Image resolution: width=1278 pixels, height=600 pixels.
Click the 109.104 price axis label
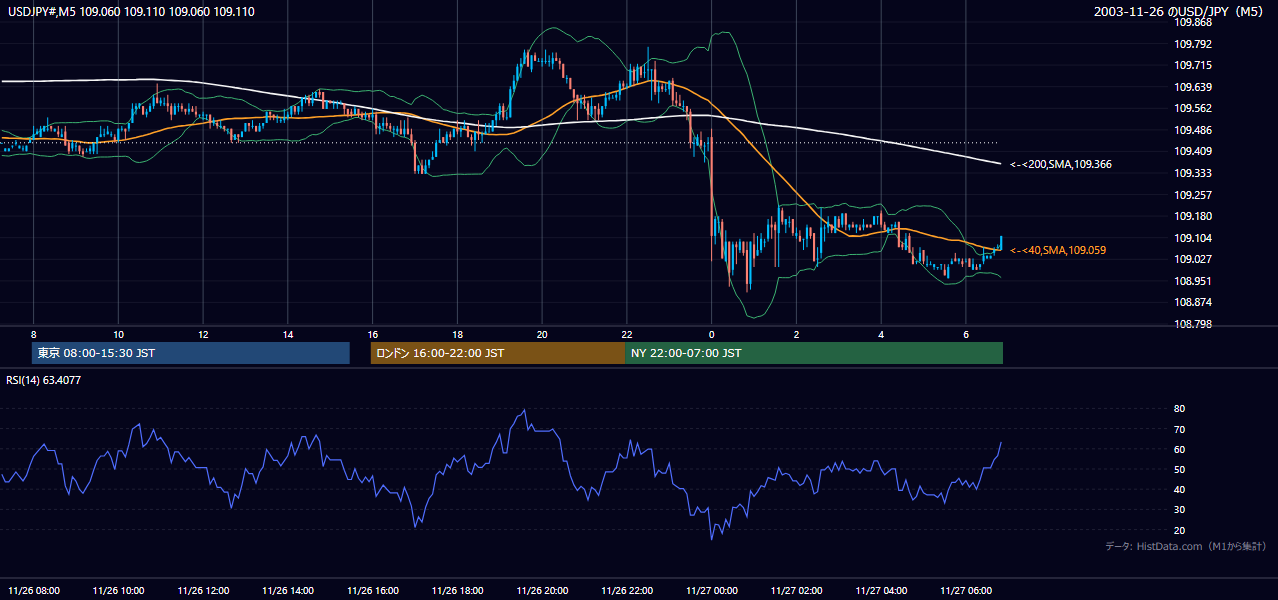[1192, 238]
